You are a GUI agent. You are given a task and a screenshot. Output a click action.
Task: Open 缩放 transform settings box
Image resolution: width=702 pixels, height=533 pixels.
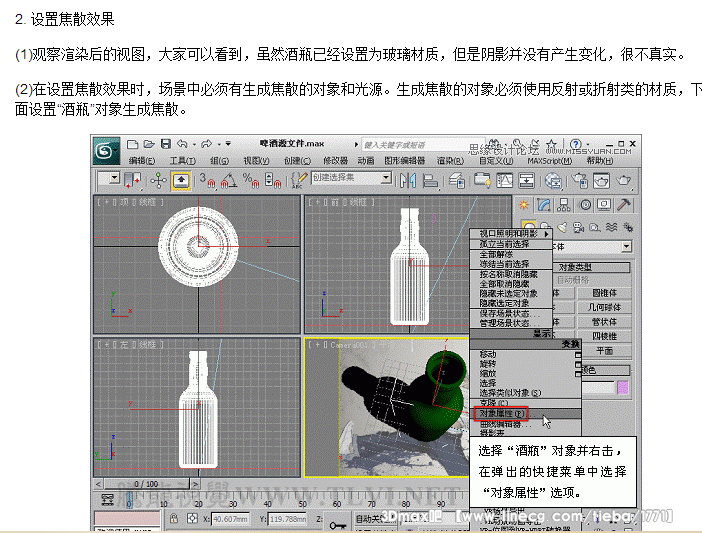pyautogui.click(x=578, y=374)
